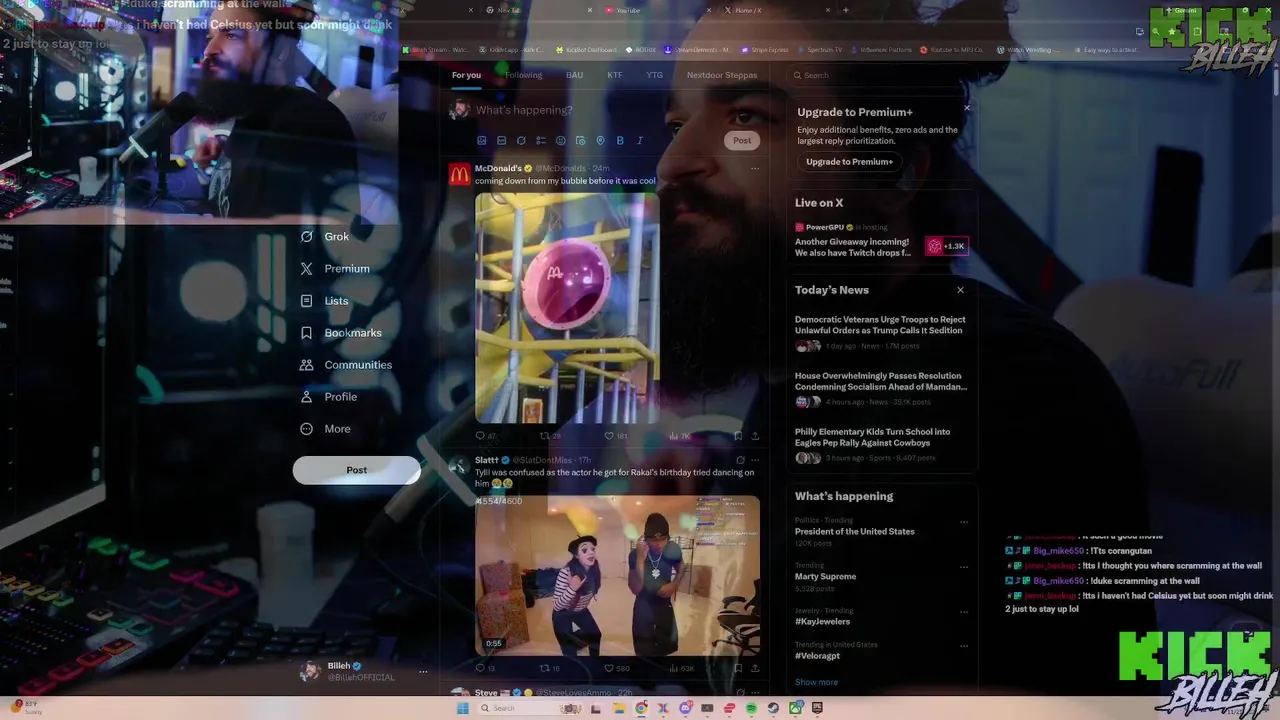Reply to the Slattt post
Viewport: 1280px width, 720px height.
(x=486, y=668)
